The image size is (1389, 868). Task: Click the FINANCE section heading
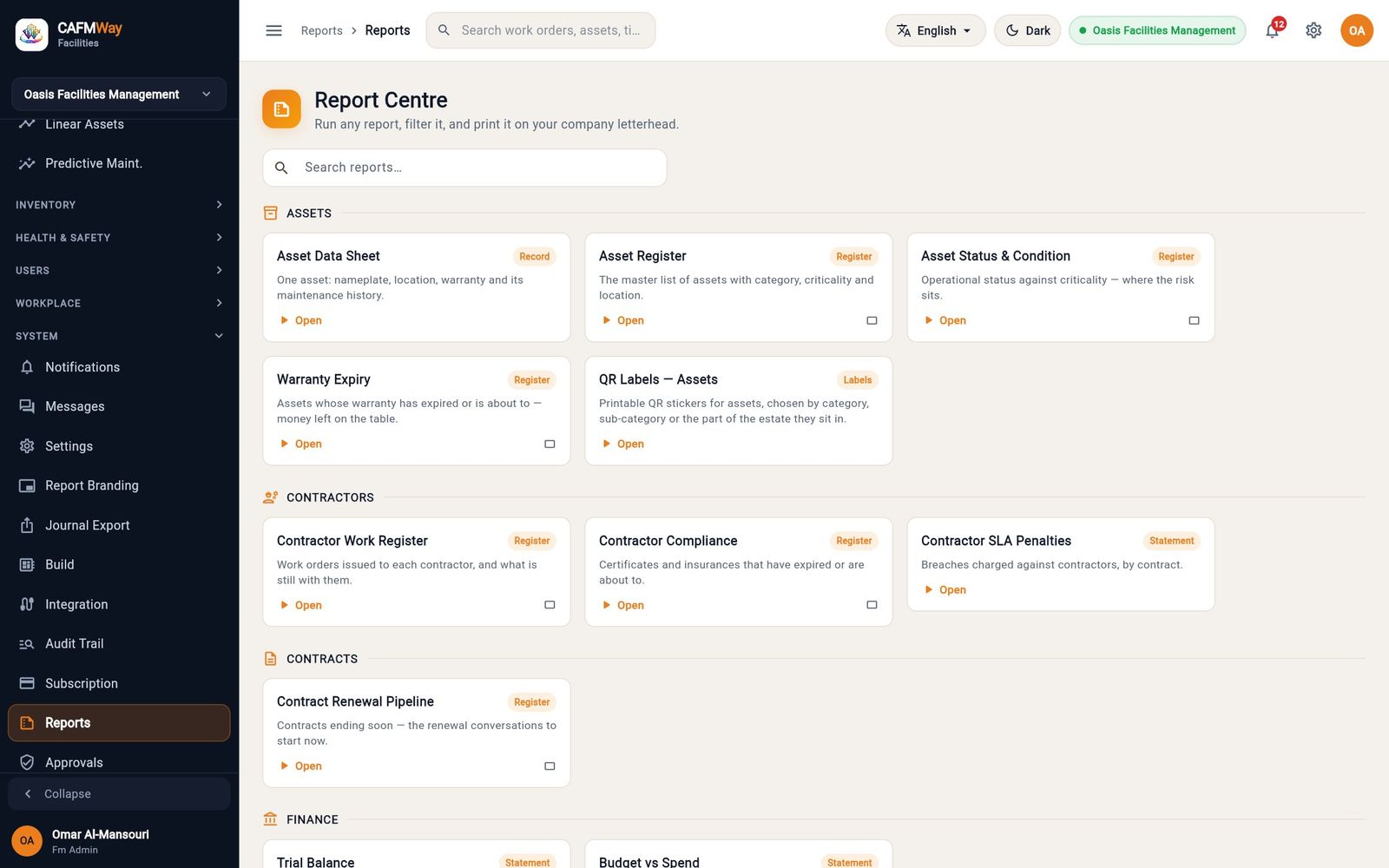pos(313,819)
